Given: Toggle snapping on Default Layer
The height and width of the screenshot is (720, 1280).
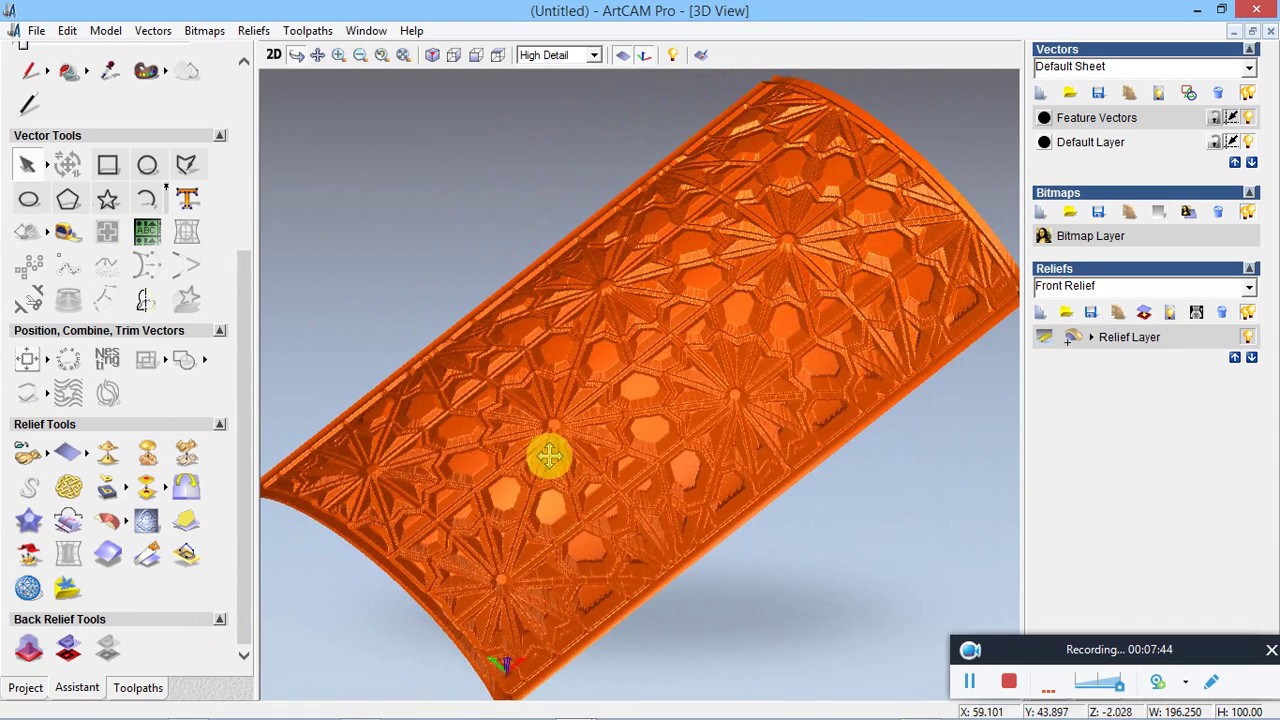Looking at the screenshot, I should pos(1232,142).
